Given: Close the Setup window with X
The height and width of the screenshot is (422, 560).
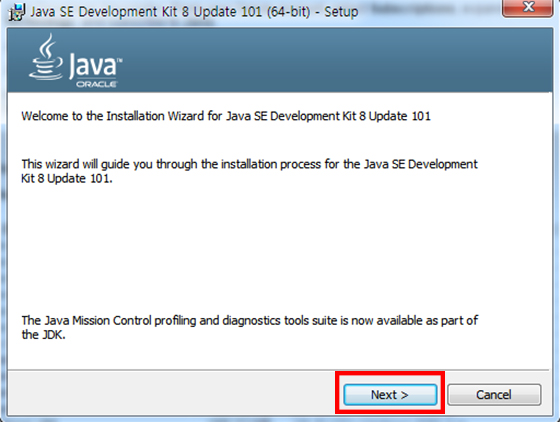Looking at the screenshot, I should pyautogui.click(x=528, y=7).
